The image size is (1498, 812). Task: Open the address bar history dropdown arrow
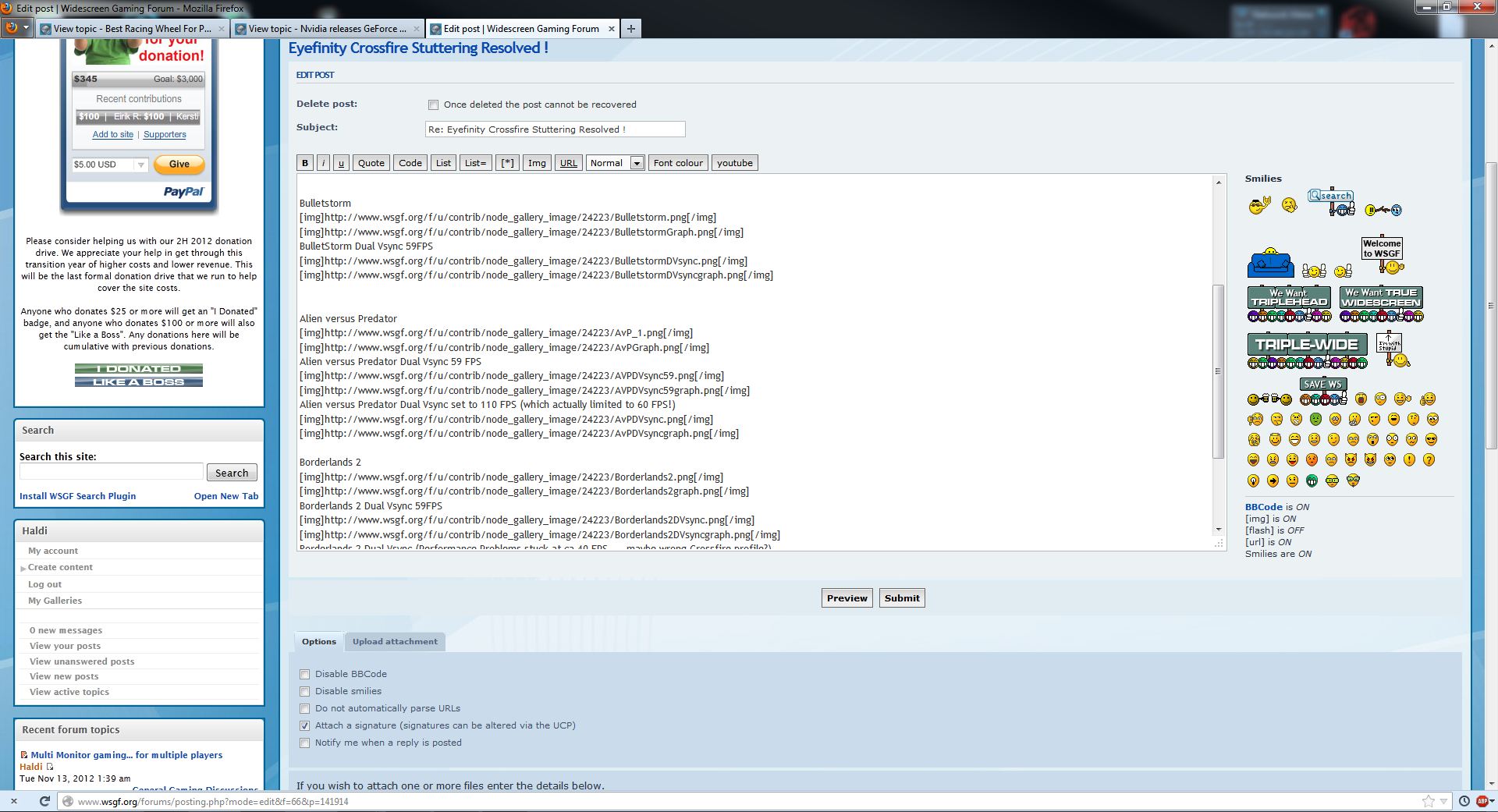pos(1444,801)
